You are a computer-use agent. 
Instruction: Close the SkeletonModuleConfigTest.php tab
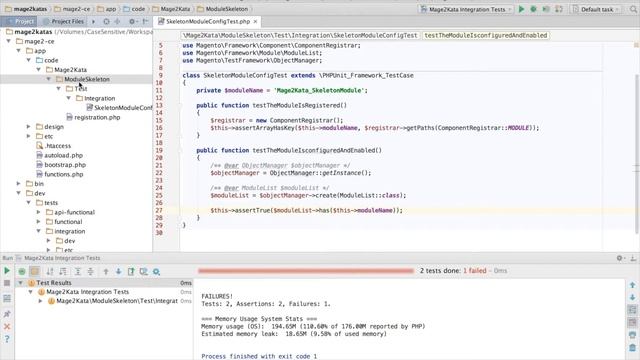[256, 21]
